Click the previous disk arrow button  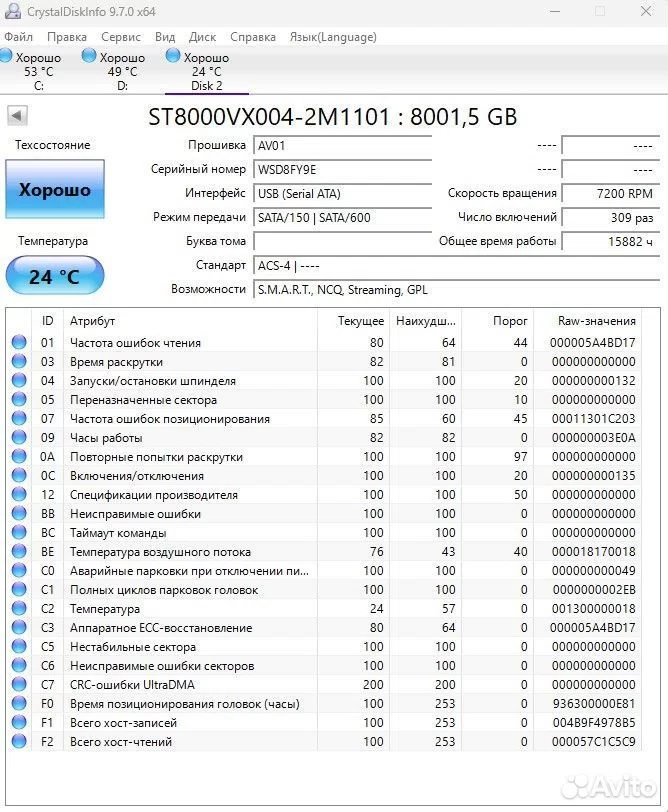click(17, 115)
